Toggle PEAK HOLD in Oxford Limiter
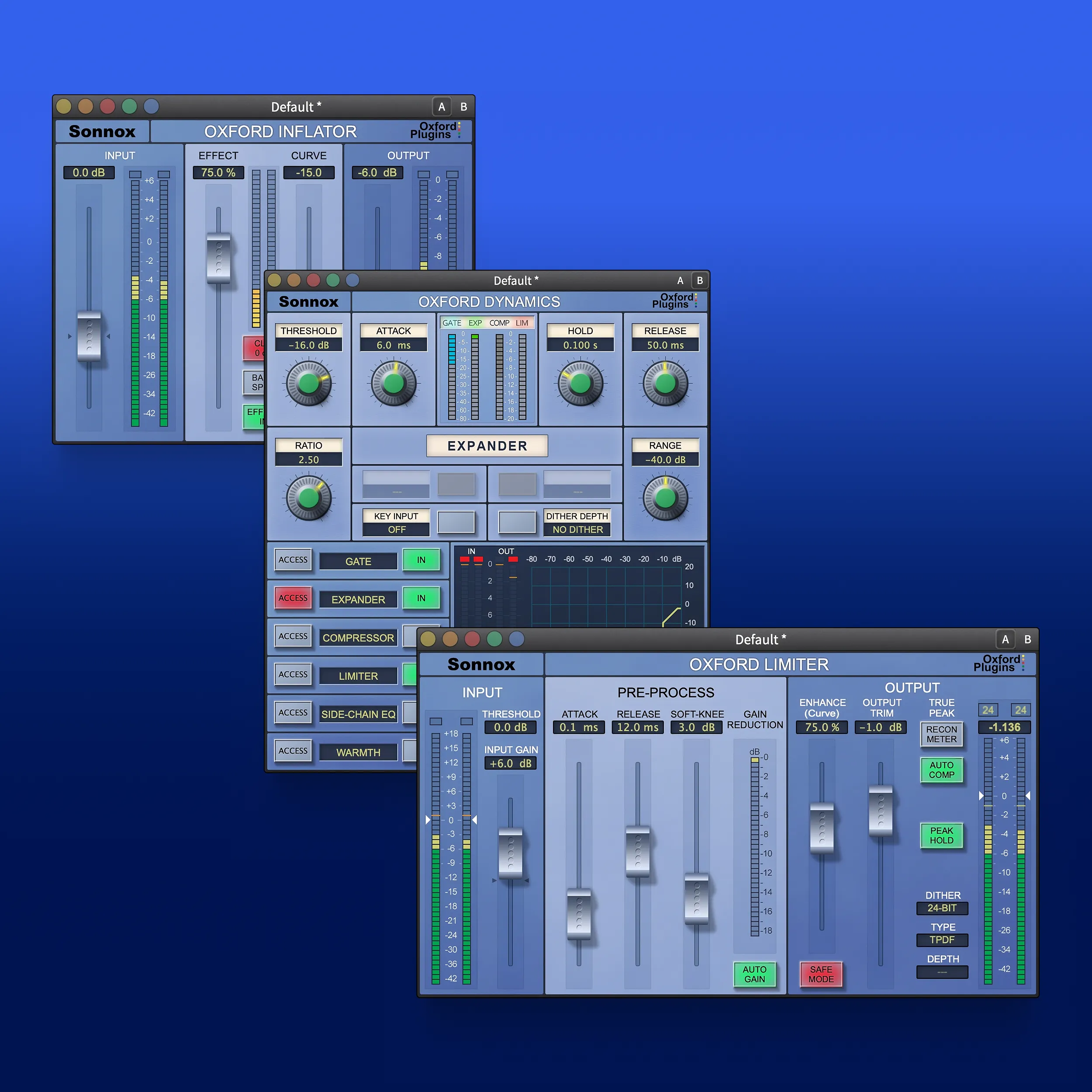The image size is (1092, 1092). click(x=942, y=836)
